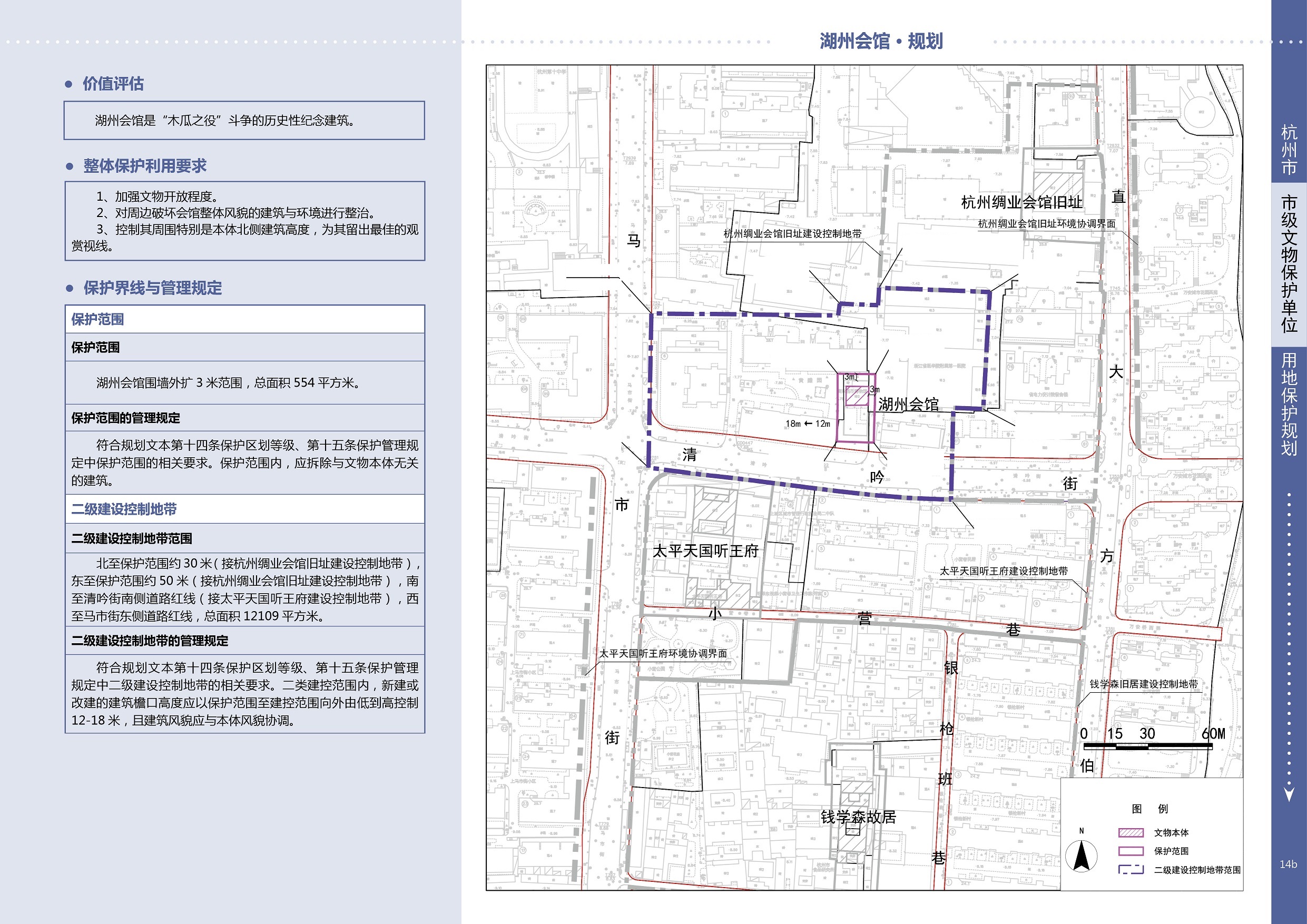Click the 14b page number
This screenshot has height=924, width=1307.
(x=1288, y=863)
